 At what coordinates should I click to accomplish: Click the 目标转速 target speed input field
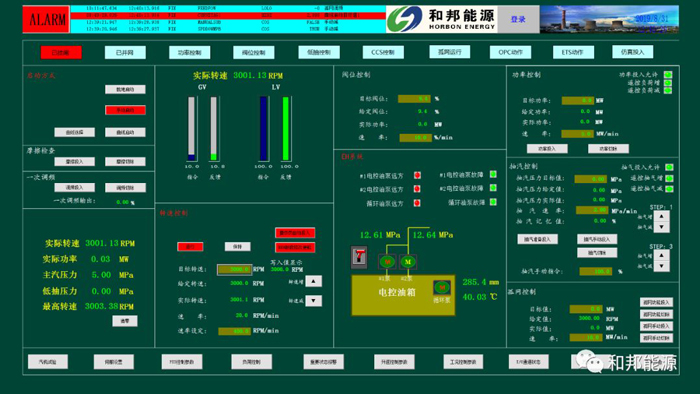235,269
